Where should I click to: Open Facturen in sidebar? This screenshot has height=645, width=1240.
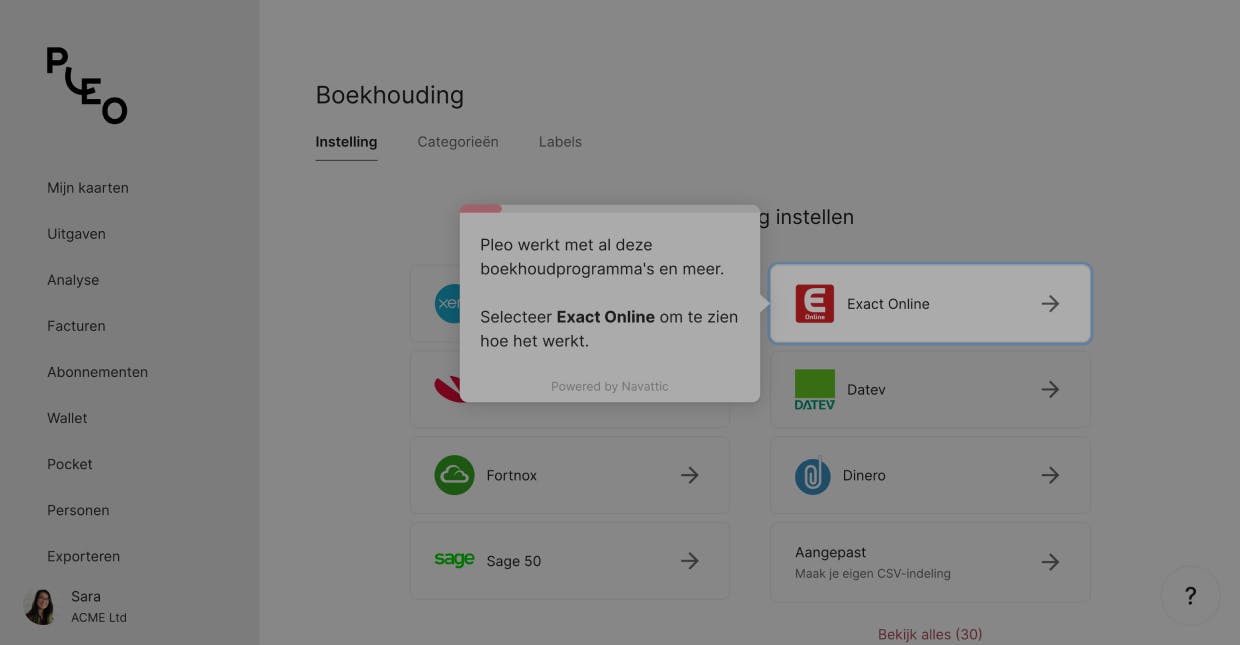[76, 326]
